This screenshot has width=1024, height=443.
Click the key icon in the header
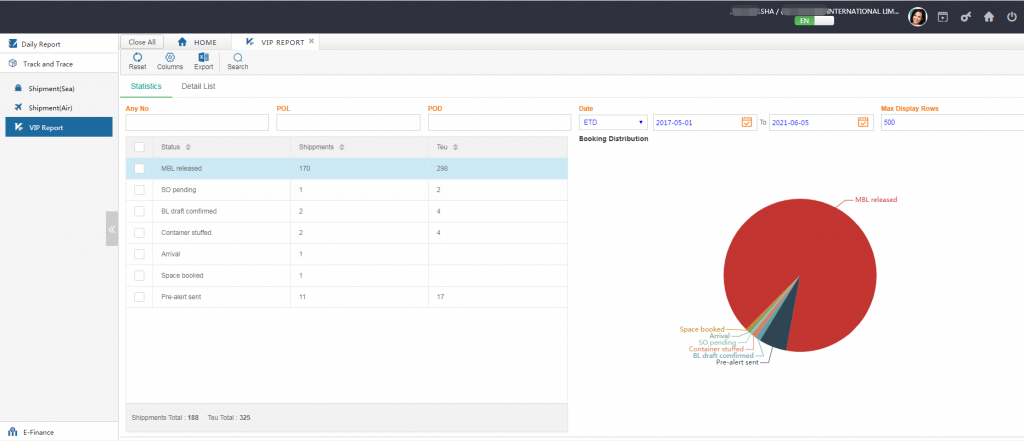[x=966, y=17]
